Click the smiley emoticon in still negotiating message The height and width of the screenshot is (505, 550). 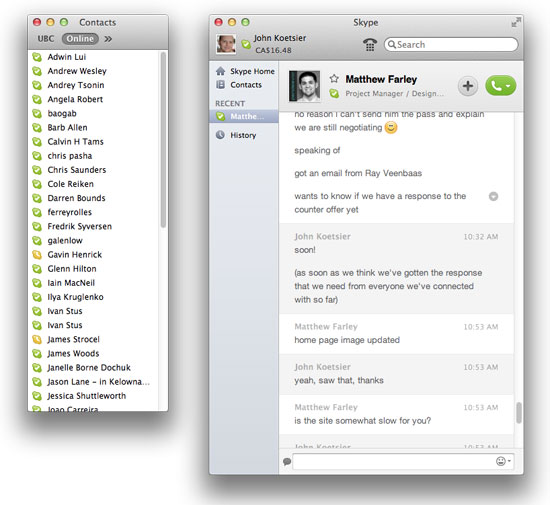click(391, 127)
